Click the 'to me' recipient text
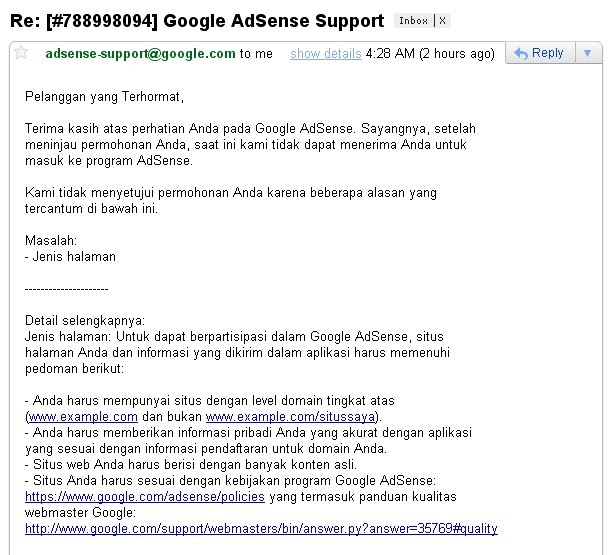 click(256, 53)
